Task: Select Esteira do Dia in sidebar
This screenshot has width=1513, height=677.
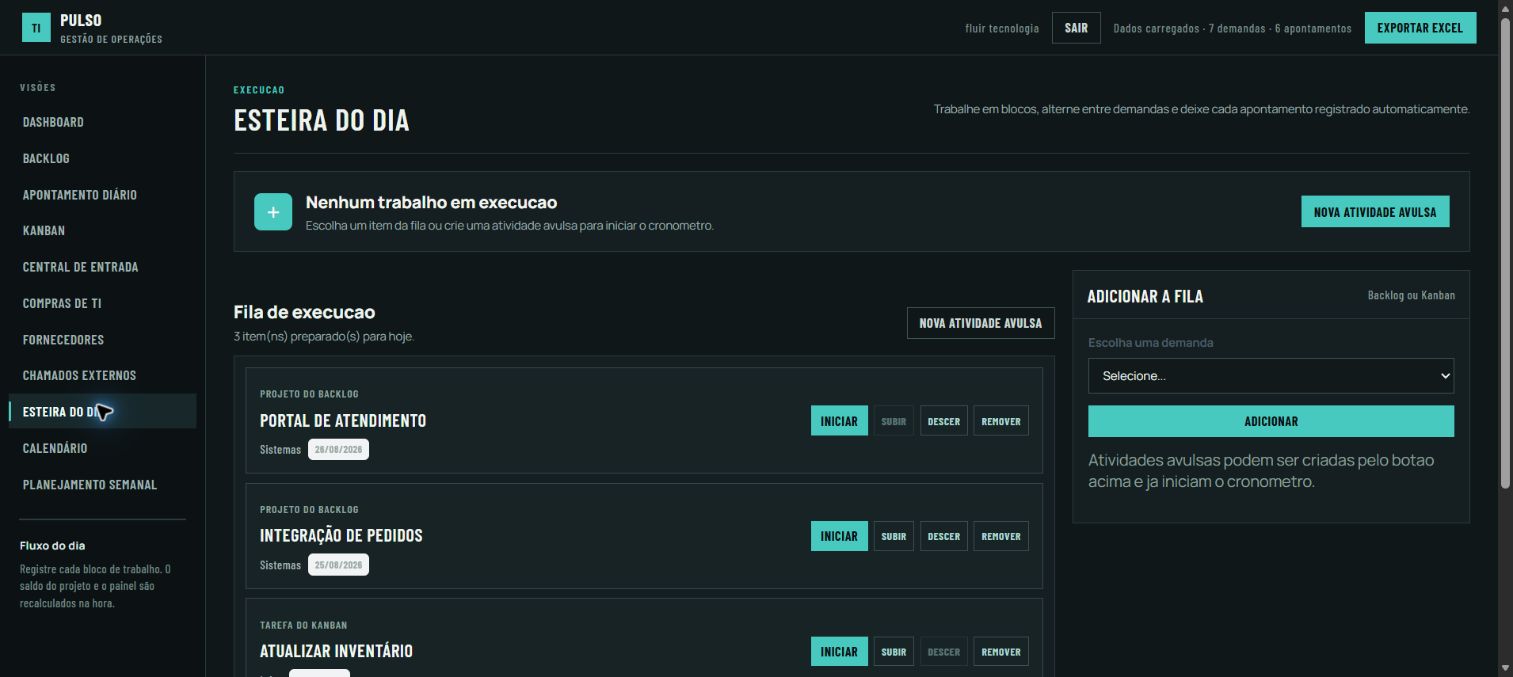Action: 103,412
